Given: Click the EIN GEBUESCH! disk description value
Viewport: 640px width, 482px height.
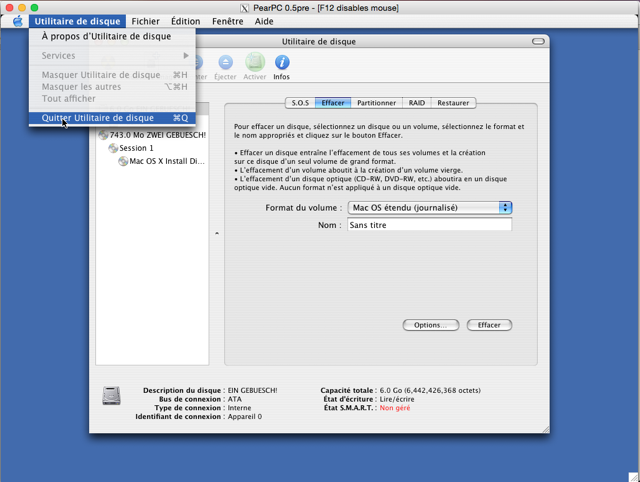Looking at the screenshot, I should point(252,390).
